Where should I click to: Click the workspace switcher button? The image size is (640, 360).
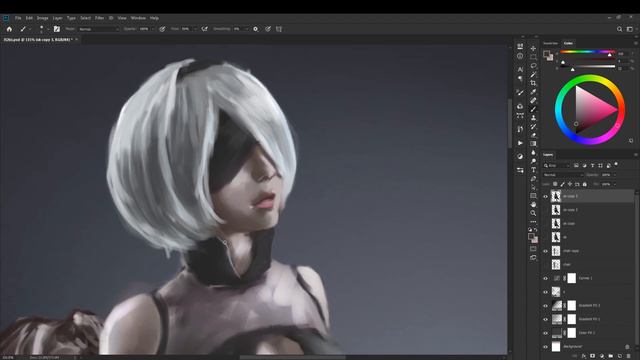pyautogui.click(x=630, y=29)
